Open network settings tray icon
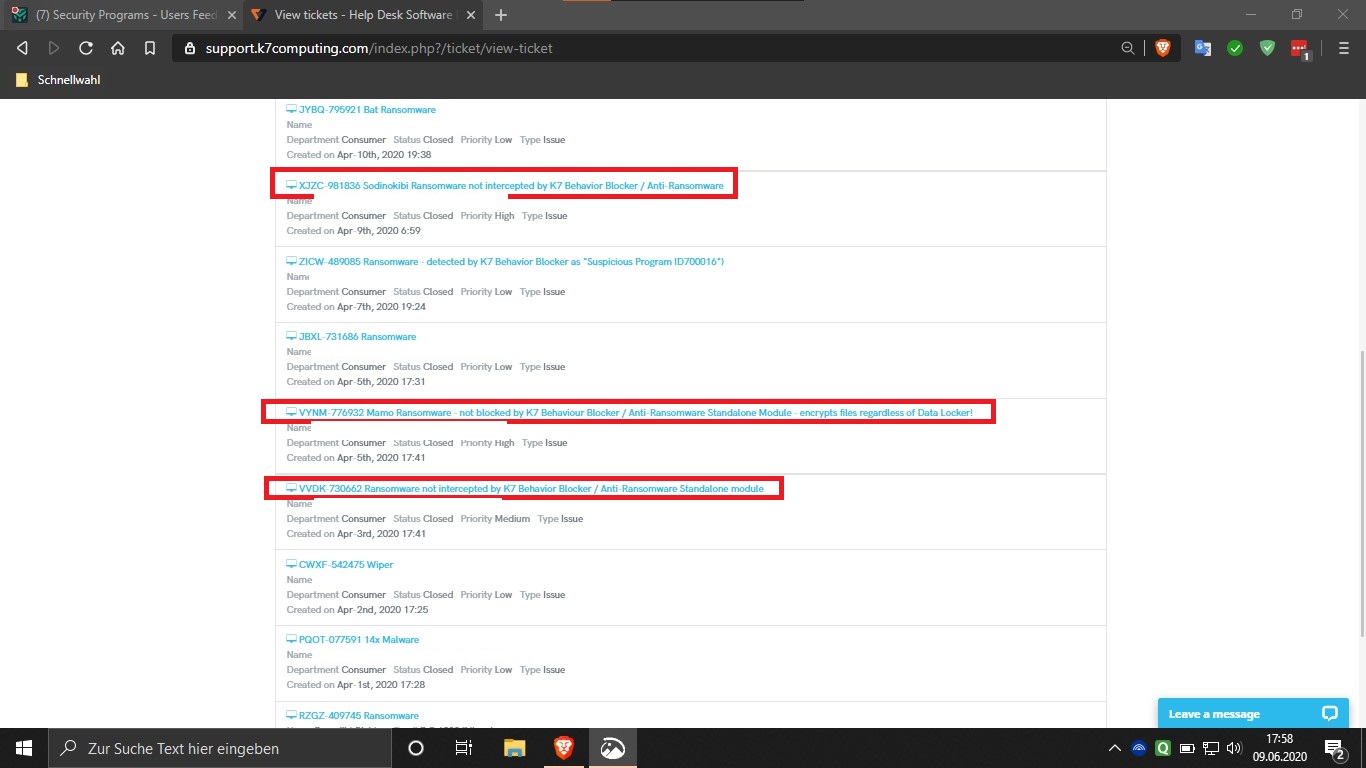The height and width of the screenshot is (768, 1366). tap(1211, 748)
